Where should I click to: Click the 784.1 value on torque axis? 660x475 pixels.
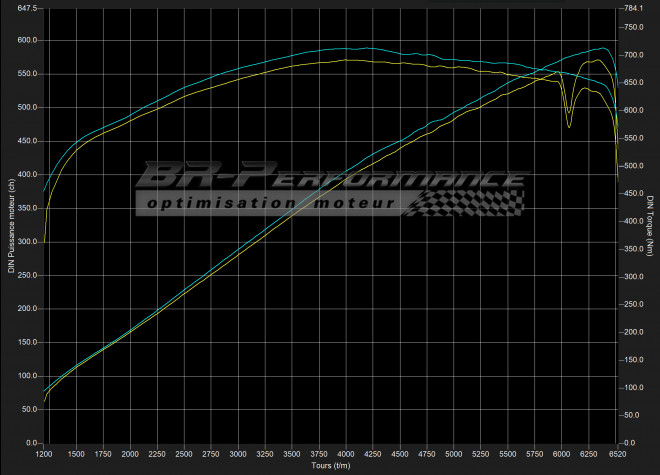click(634, 8)
